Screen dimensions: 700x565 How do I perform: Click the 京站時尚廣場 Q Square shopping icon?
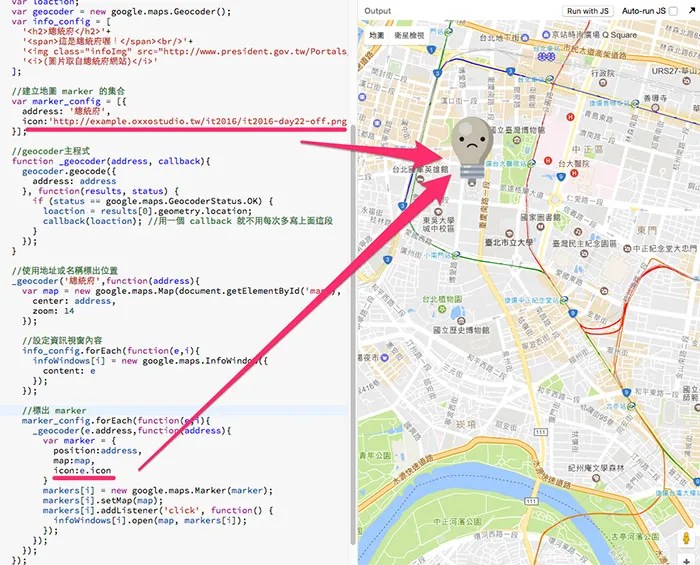pos(546,34)
